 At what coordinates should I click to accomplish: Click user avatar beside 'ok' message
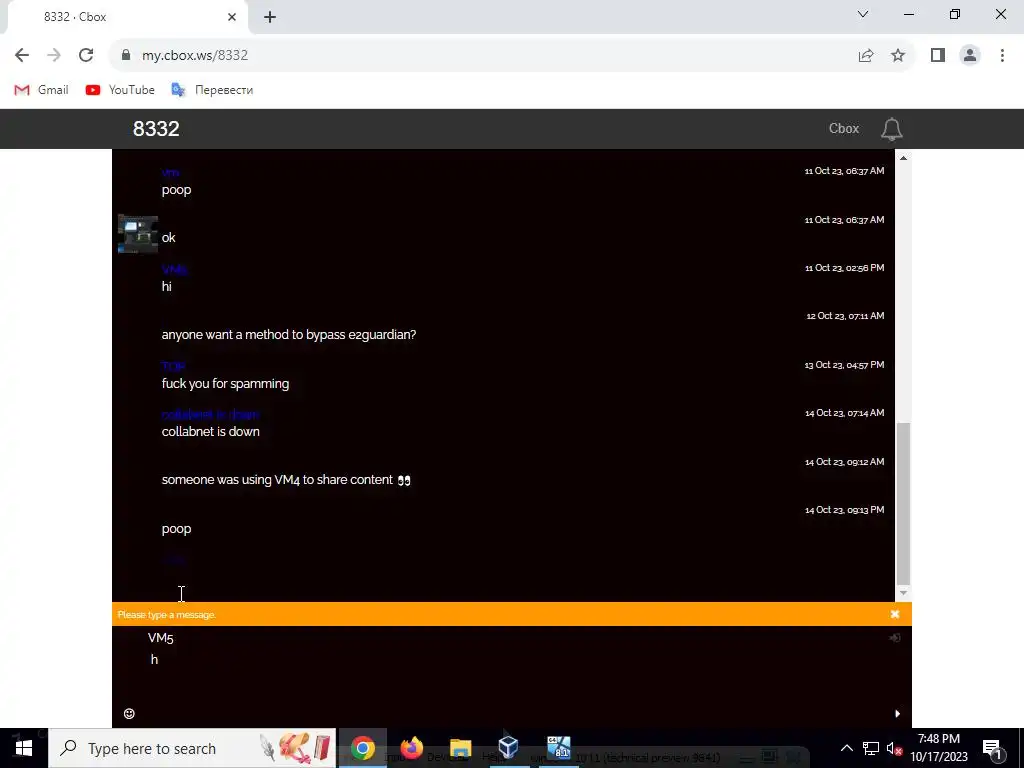click(x=138, y=234)
